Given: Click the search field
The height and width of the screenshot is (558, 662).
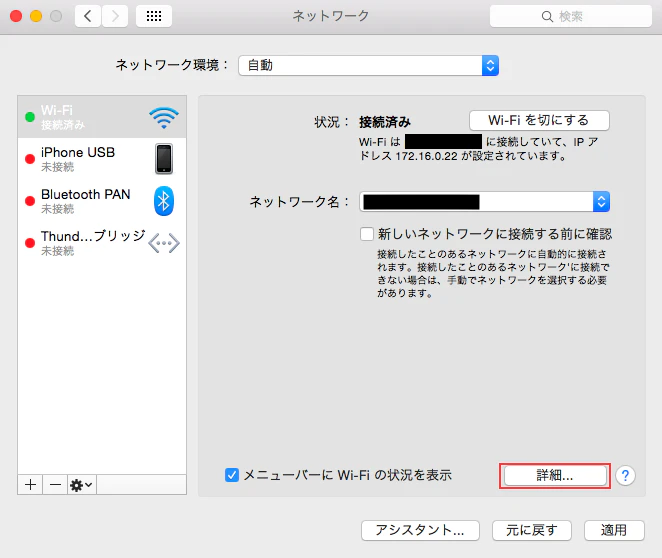Looking at the screenshot, I should [x=570, y=16].
